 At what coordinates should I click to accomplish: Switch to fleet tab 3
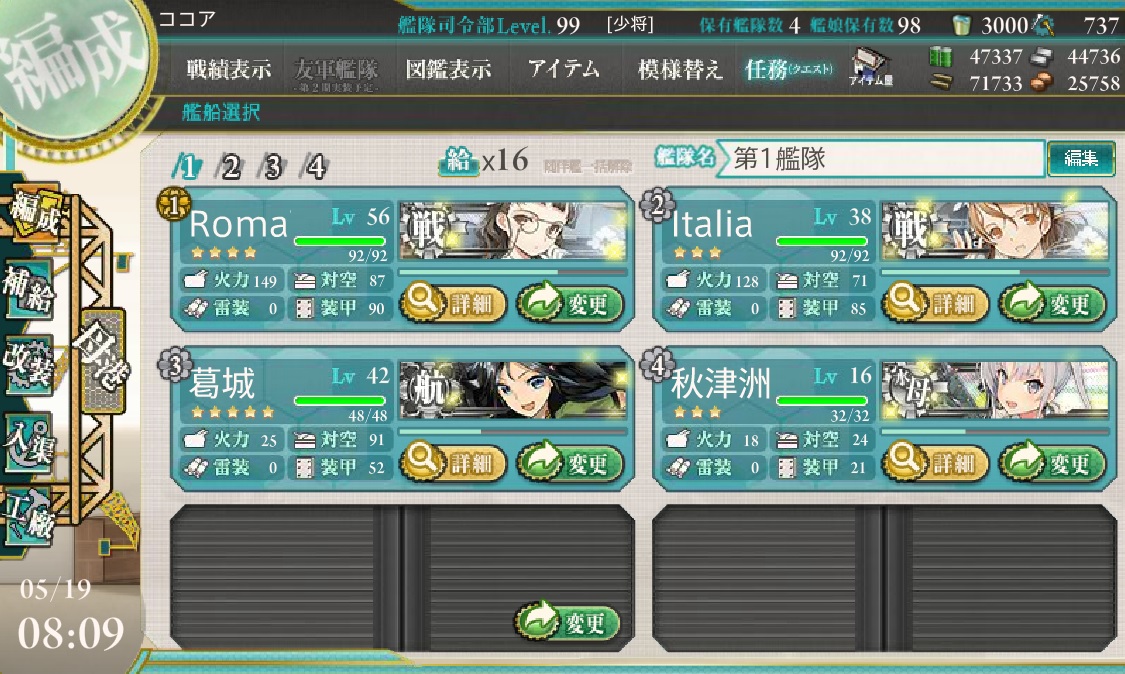click(273, 167)
